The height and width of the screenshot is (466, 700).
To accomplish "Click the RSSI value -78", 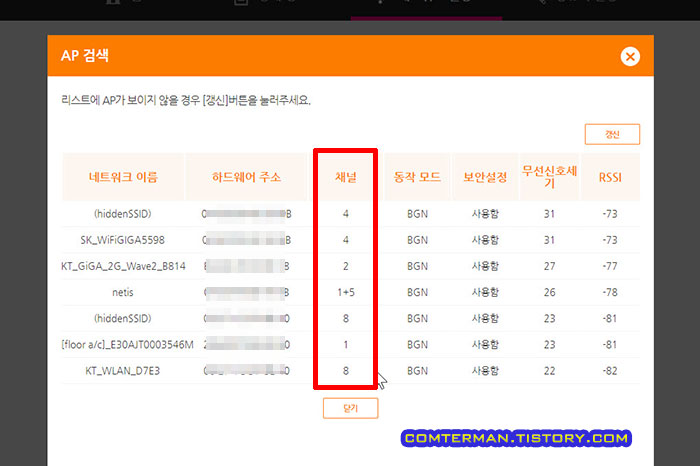I will tap(610, 292).
